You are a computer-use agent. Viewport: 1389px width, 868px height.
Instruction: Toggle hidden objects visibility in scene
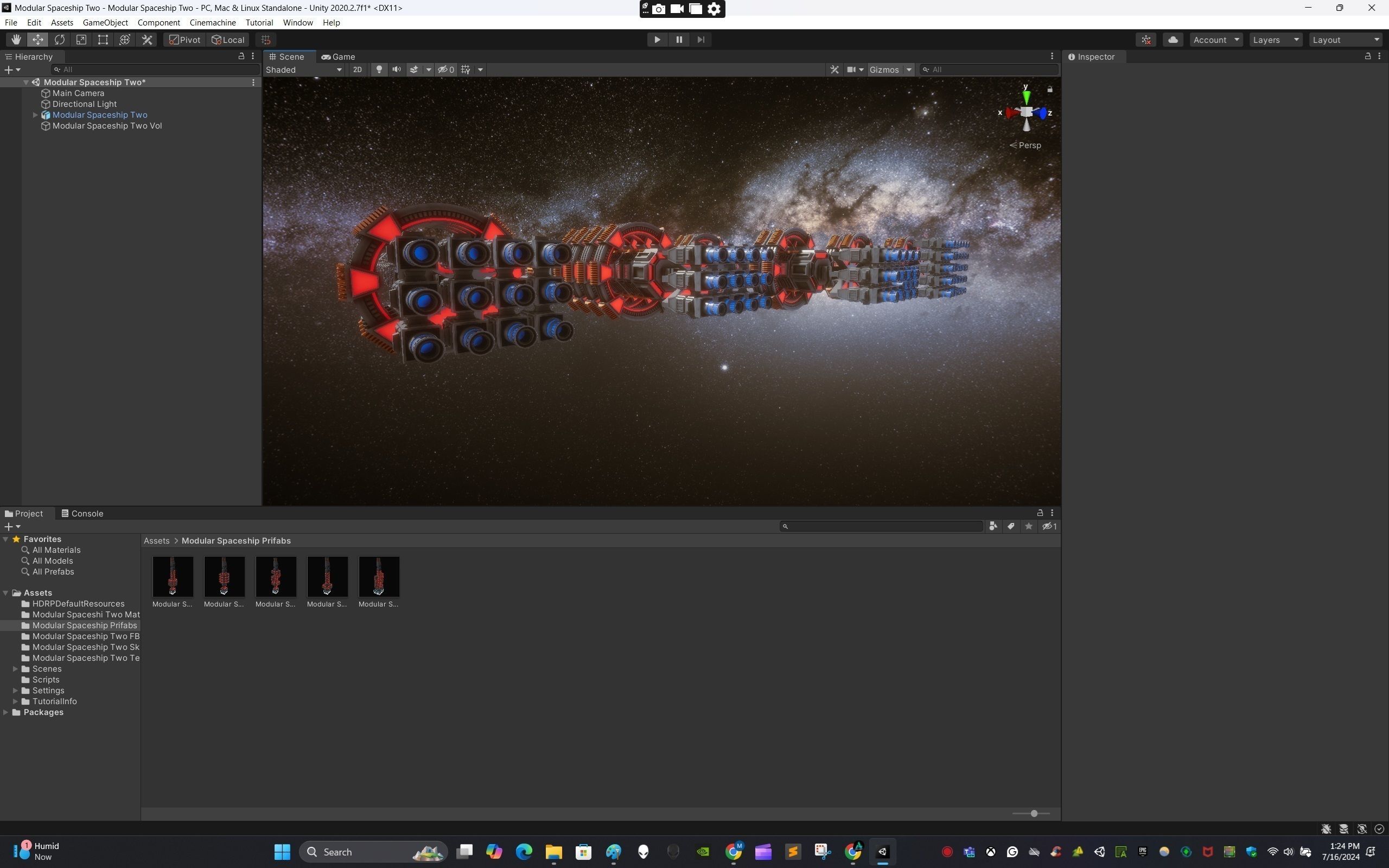click(x=446, y=69)
